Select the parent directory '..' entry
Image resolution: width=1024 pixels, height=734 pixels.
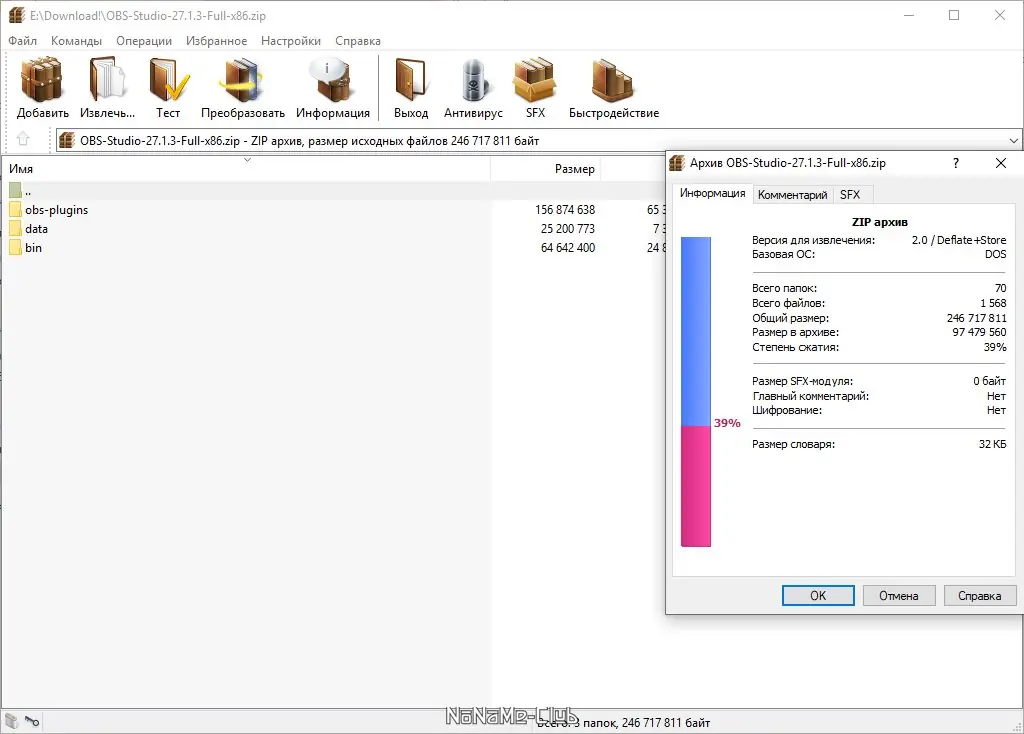[20, 191]
